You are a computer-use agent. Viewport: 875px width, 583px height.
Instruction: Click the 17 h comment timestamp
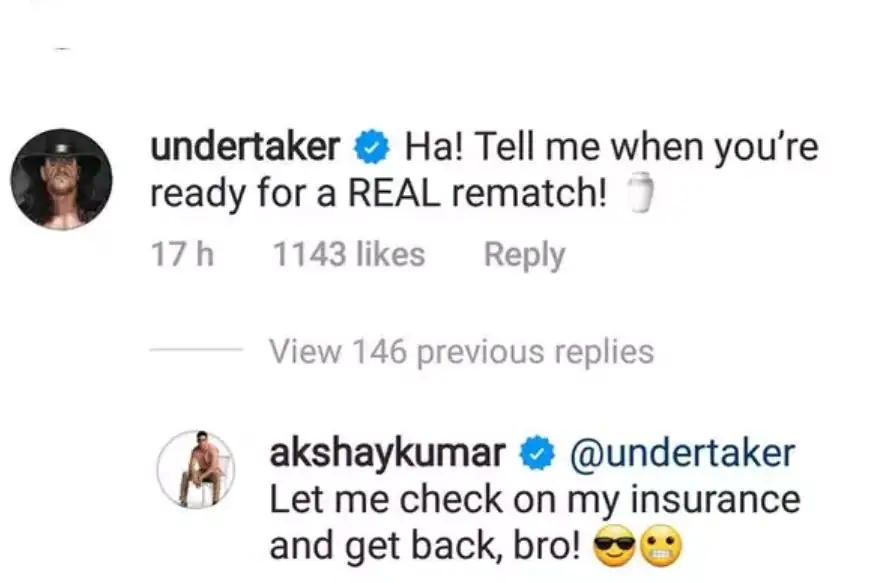(182, 254)
